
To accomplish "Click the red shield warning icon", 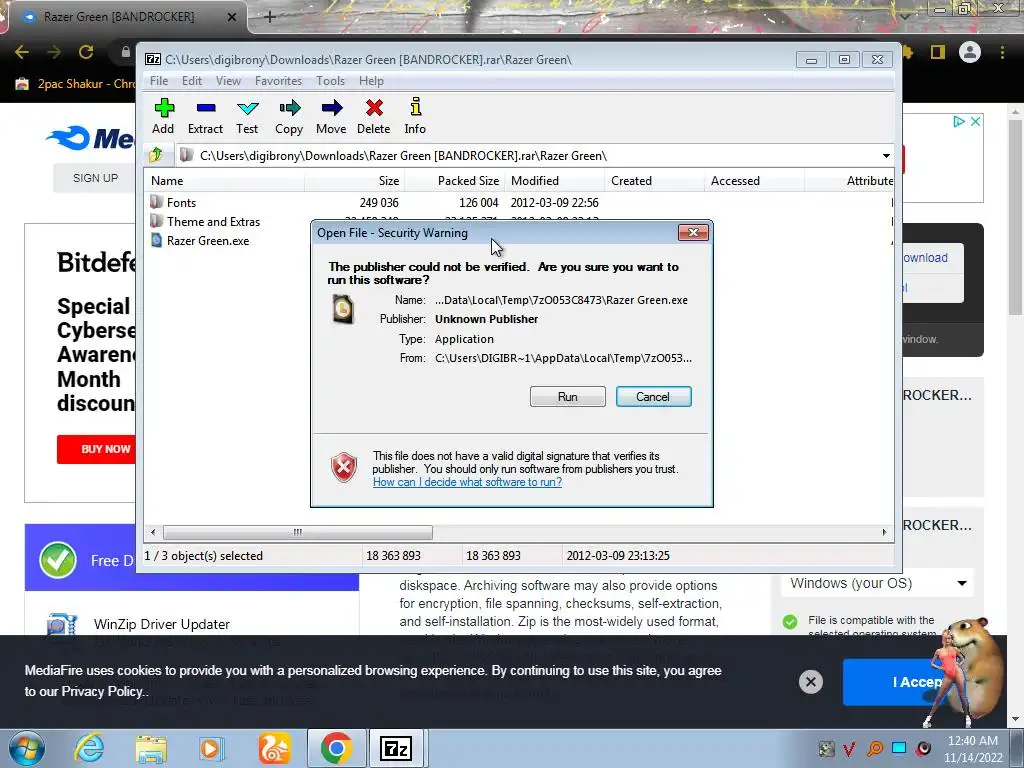I will pyautogui.click(x=344, y=467).
